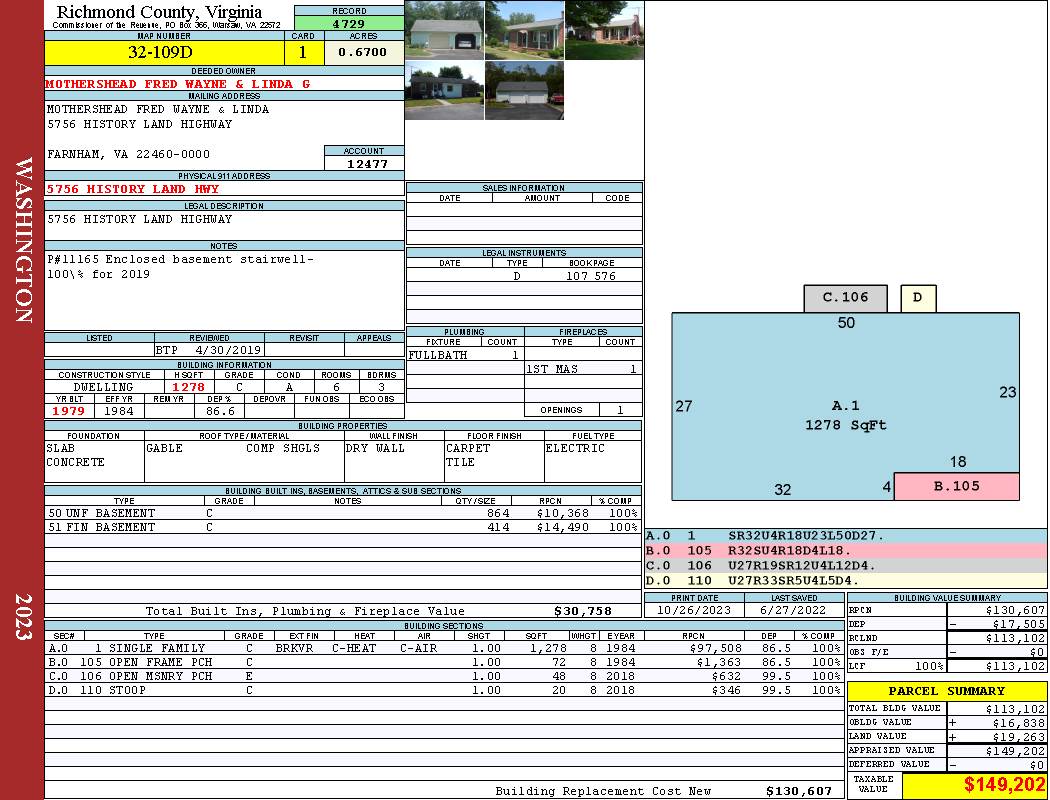Select the A.0 Single Family building section row

pos(442,648)
